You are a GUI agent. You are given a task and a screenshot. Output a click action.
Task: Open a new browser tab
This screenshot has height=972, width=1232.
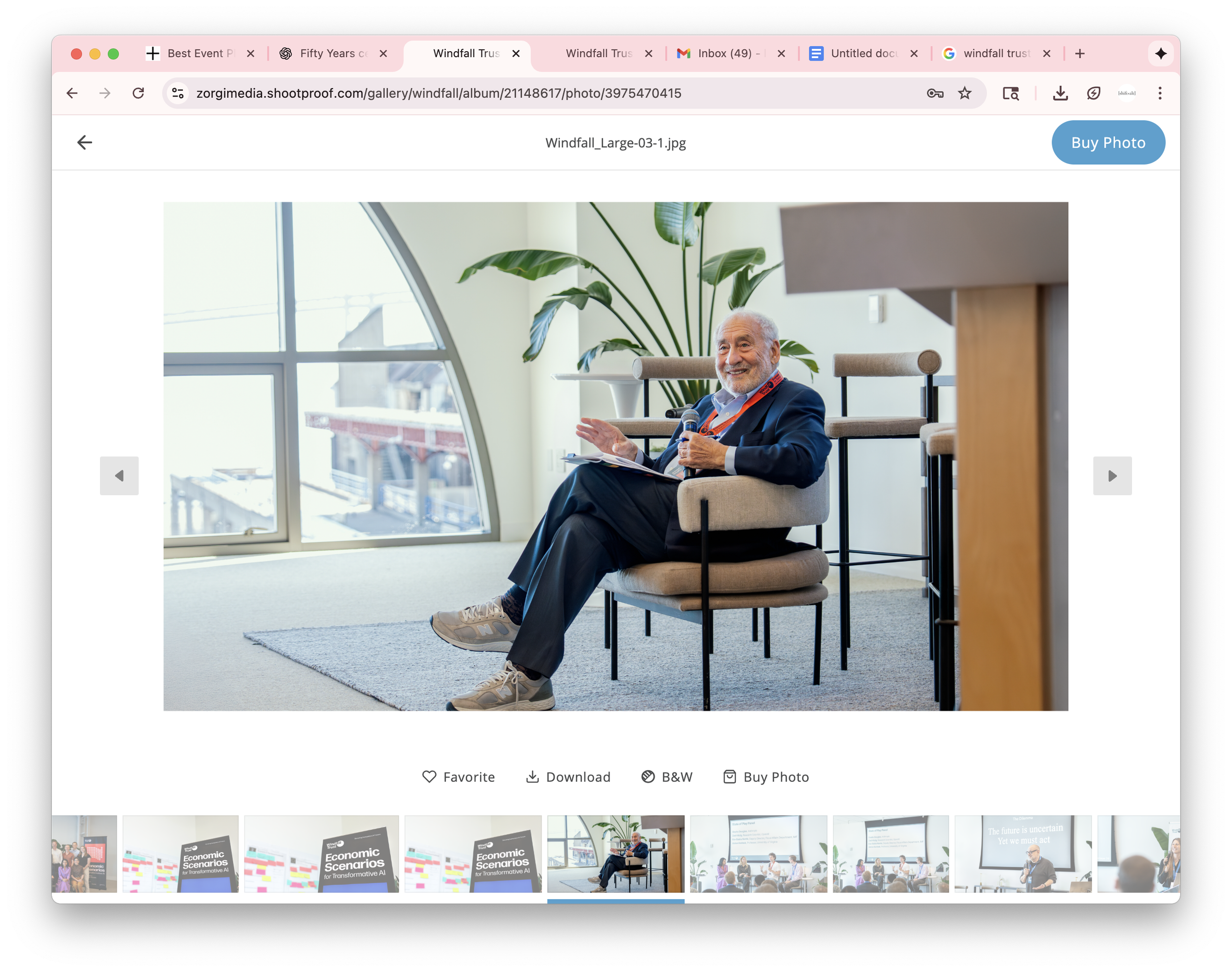pyautogui.click(x=1079, y=54)
